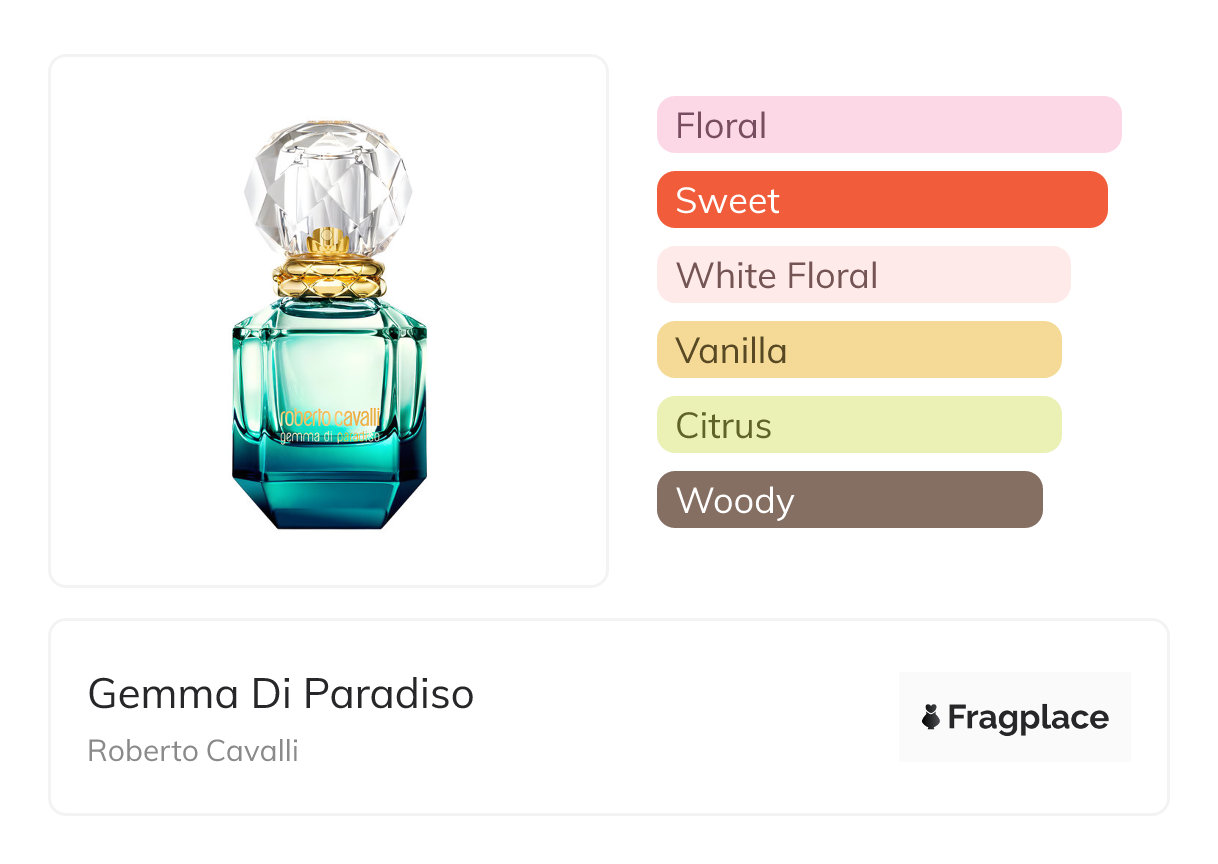Click the dark teal faceted bottle base
The width and height of the screenshot is (1218, 864).
click(x=329, y=495)
